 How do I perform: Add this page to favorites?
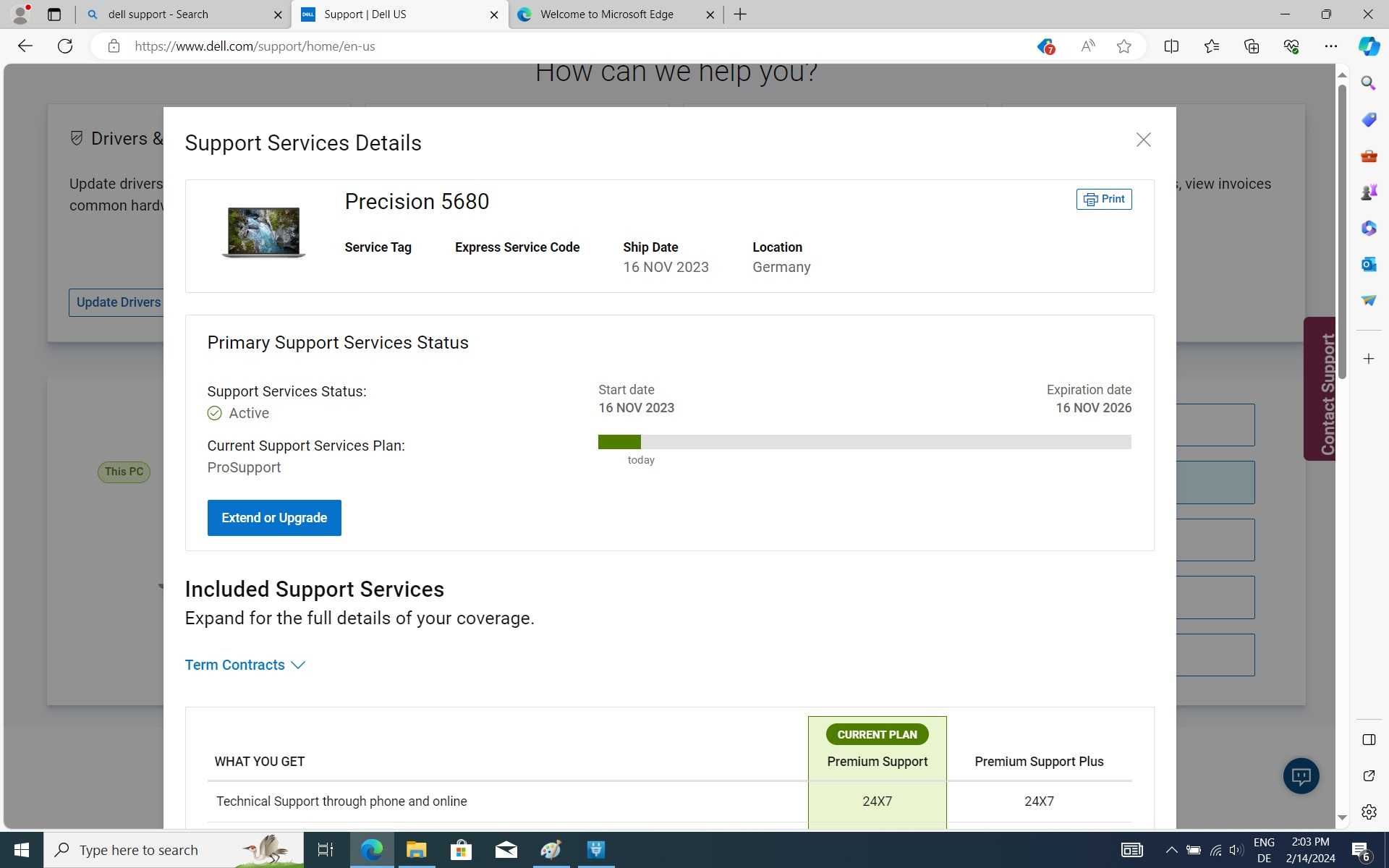click(x=1123, y=46)
